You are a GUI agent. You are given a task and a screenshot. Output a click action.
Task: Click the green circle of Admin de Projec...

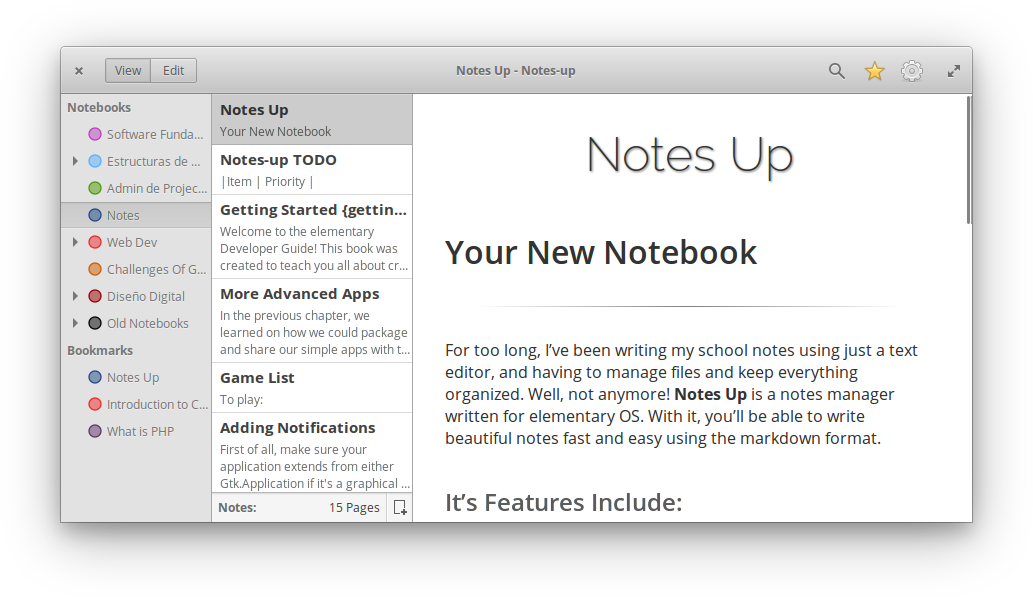[95, 188]
